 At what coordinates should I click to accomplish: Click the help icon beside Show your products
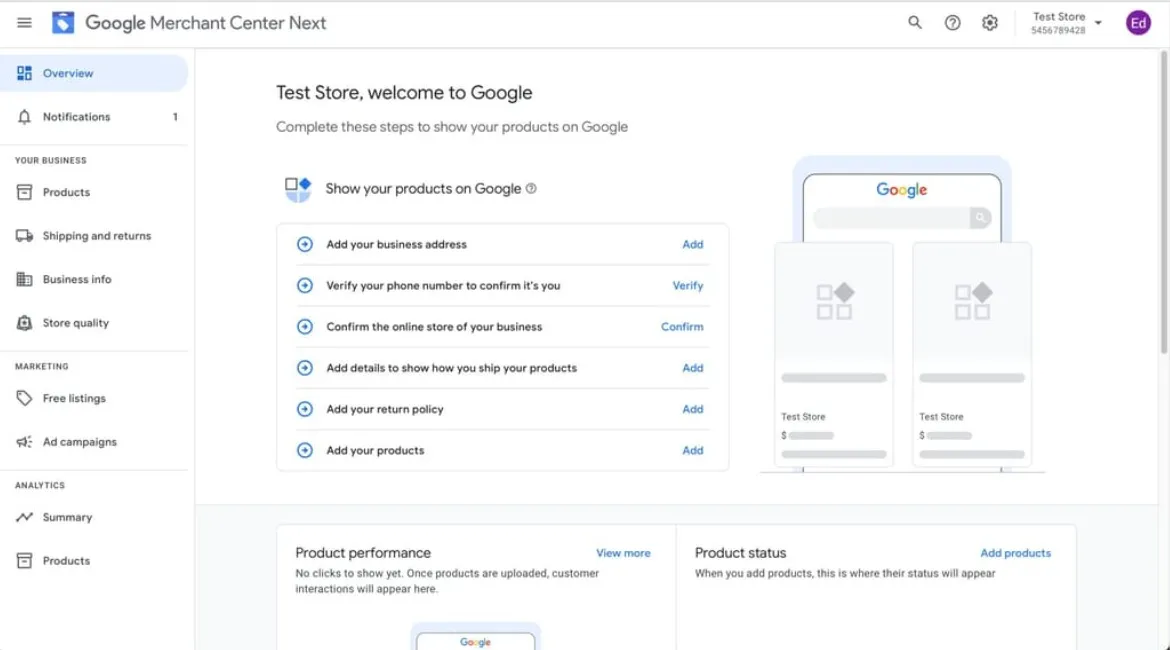tap(530, 188)
